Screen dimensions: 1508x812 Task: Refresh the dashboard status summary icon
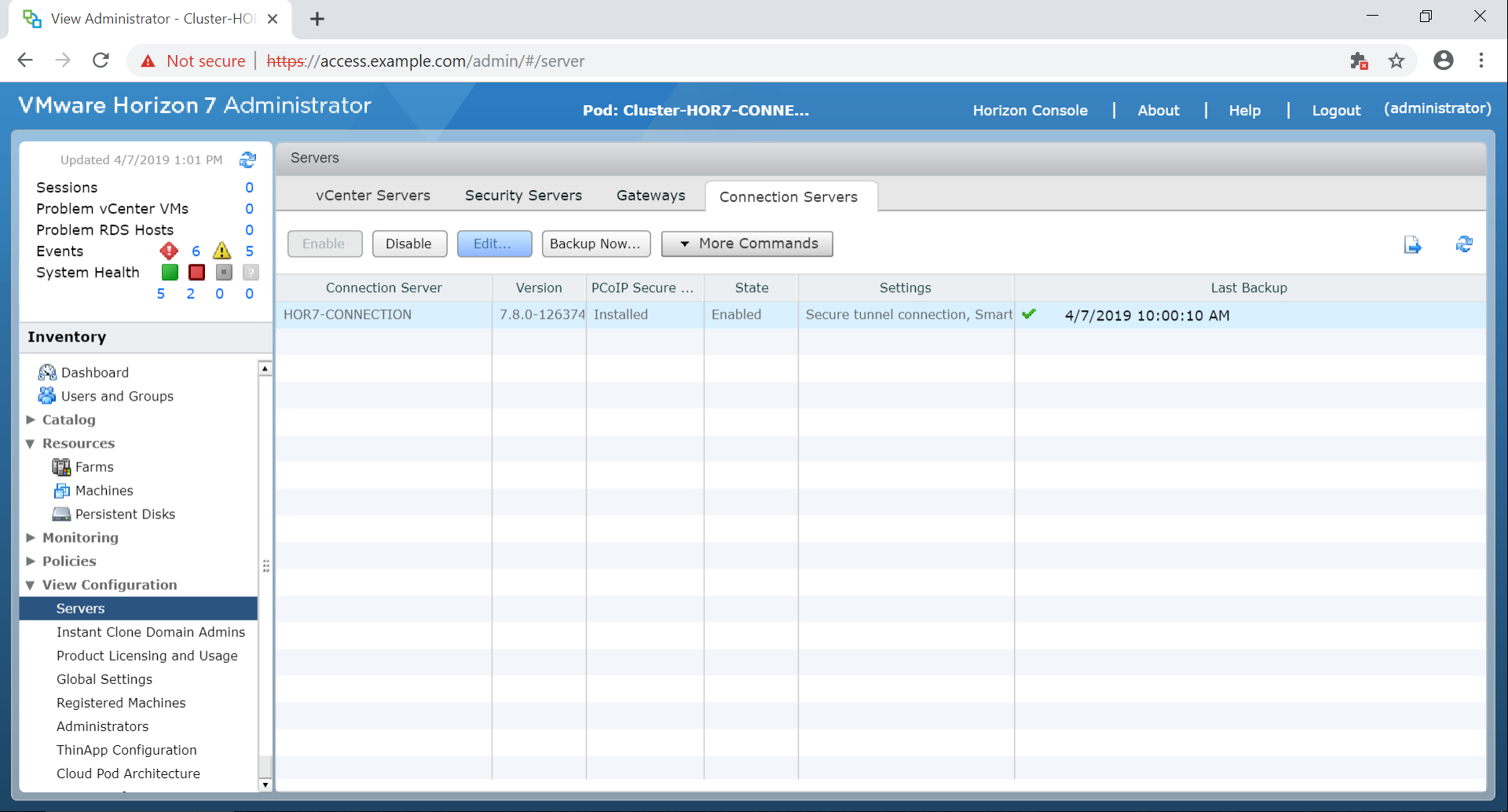247,160
